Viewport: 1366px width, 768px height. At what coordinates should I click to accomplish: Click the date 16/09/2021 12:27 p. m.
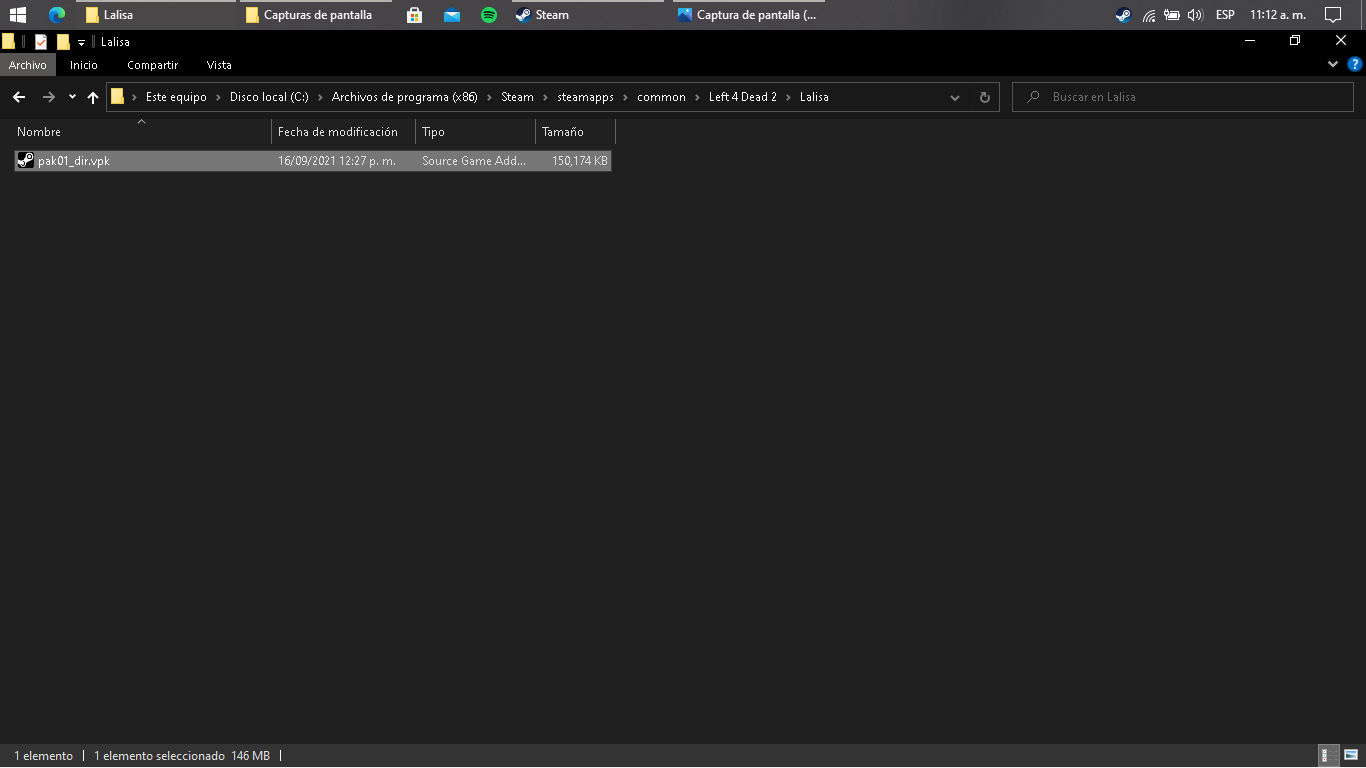pyautogui.click(x=337, y=161)
